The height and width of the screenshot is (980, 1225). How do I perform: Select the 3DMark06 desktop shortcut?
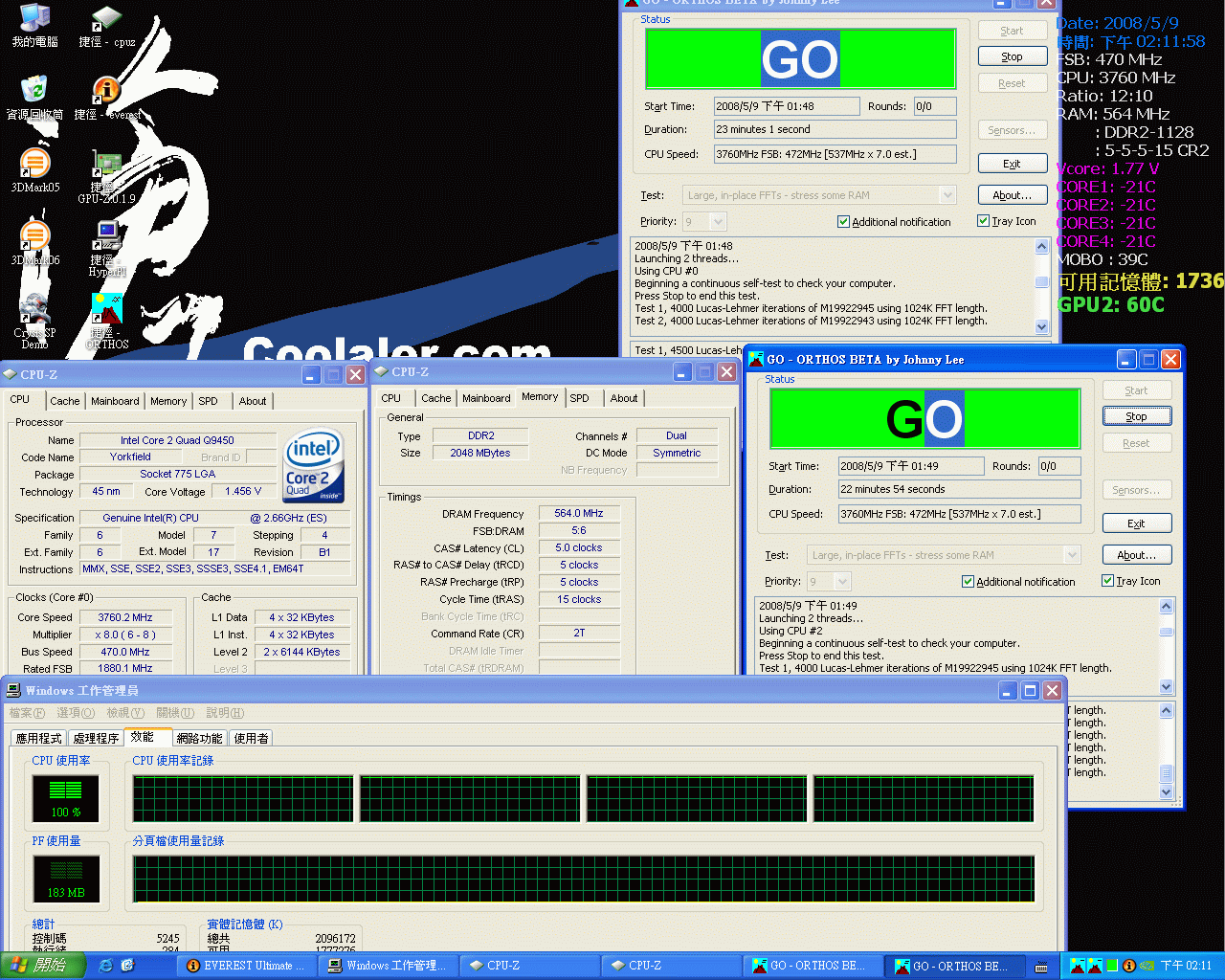coord(34,243)
